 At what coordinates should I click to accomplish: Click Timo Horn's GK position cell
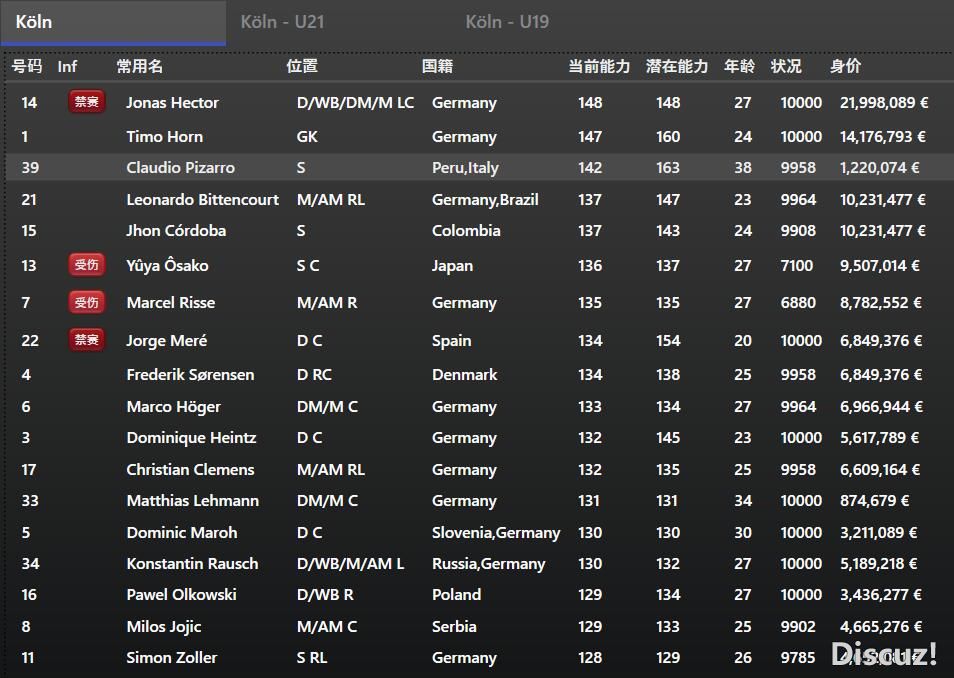(307, 137)
